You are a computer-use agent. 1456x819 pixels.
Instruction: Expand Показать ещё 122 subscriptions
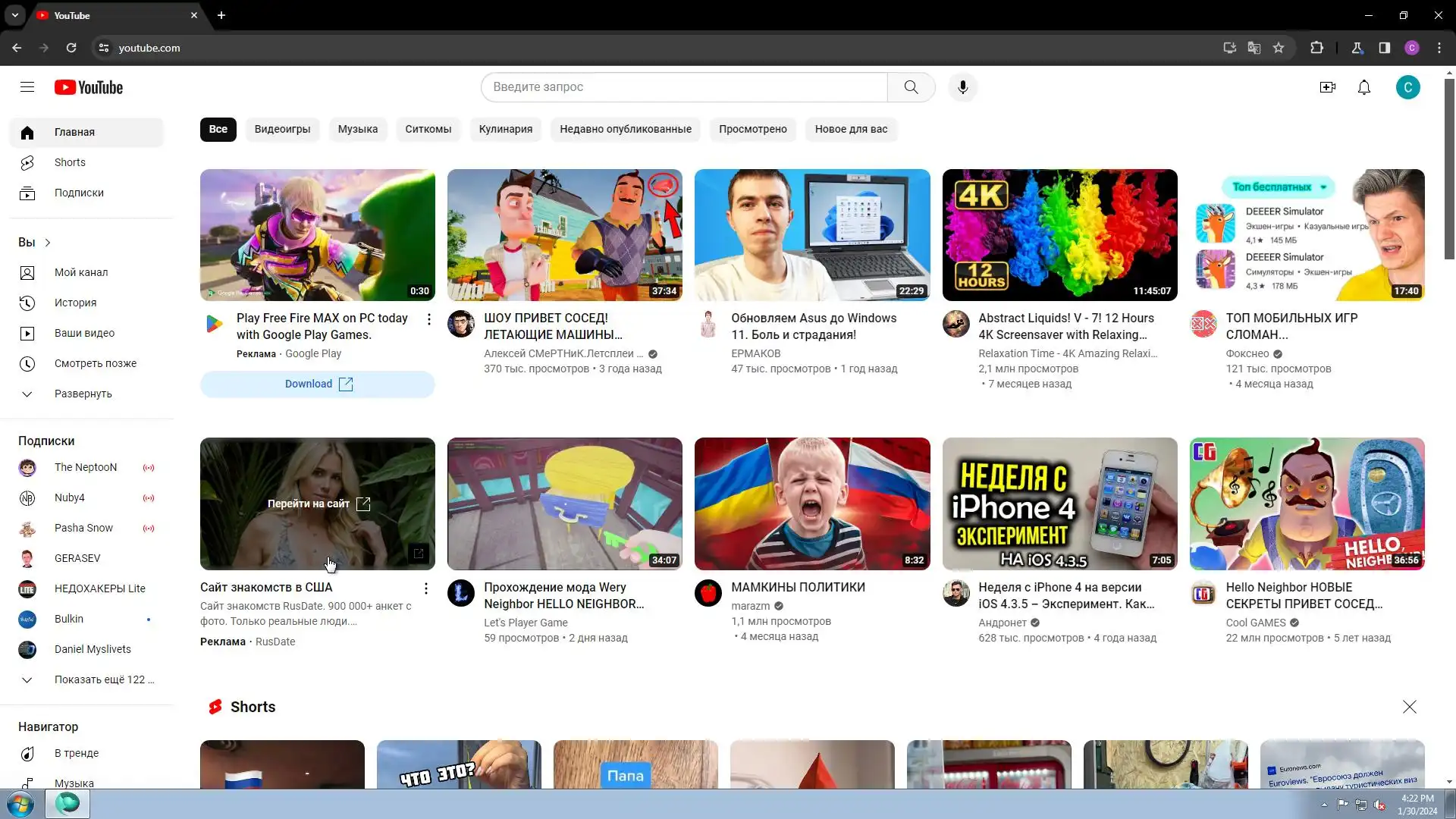click(x=103, y=679)
